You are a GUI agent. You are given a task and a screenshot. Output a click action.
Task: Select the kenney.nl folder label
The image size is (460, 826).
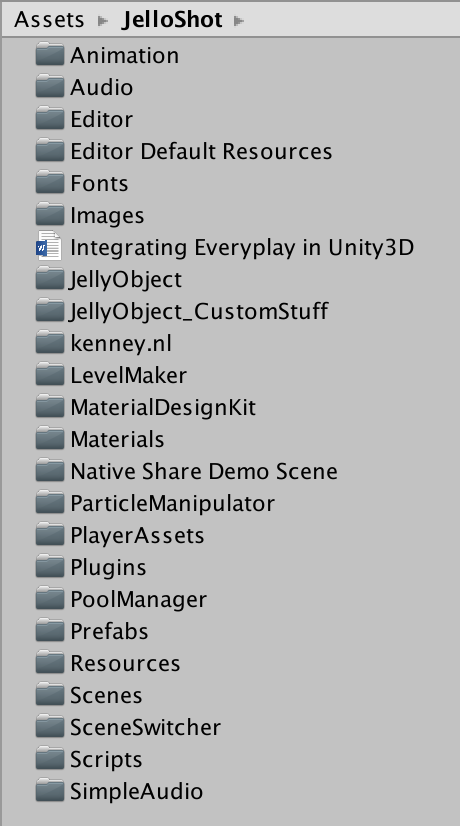coord(121,343)
